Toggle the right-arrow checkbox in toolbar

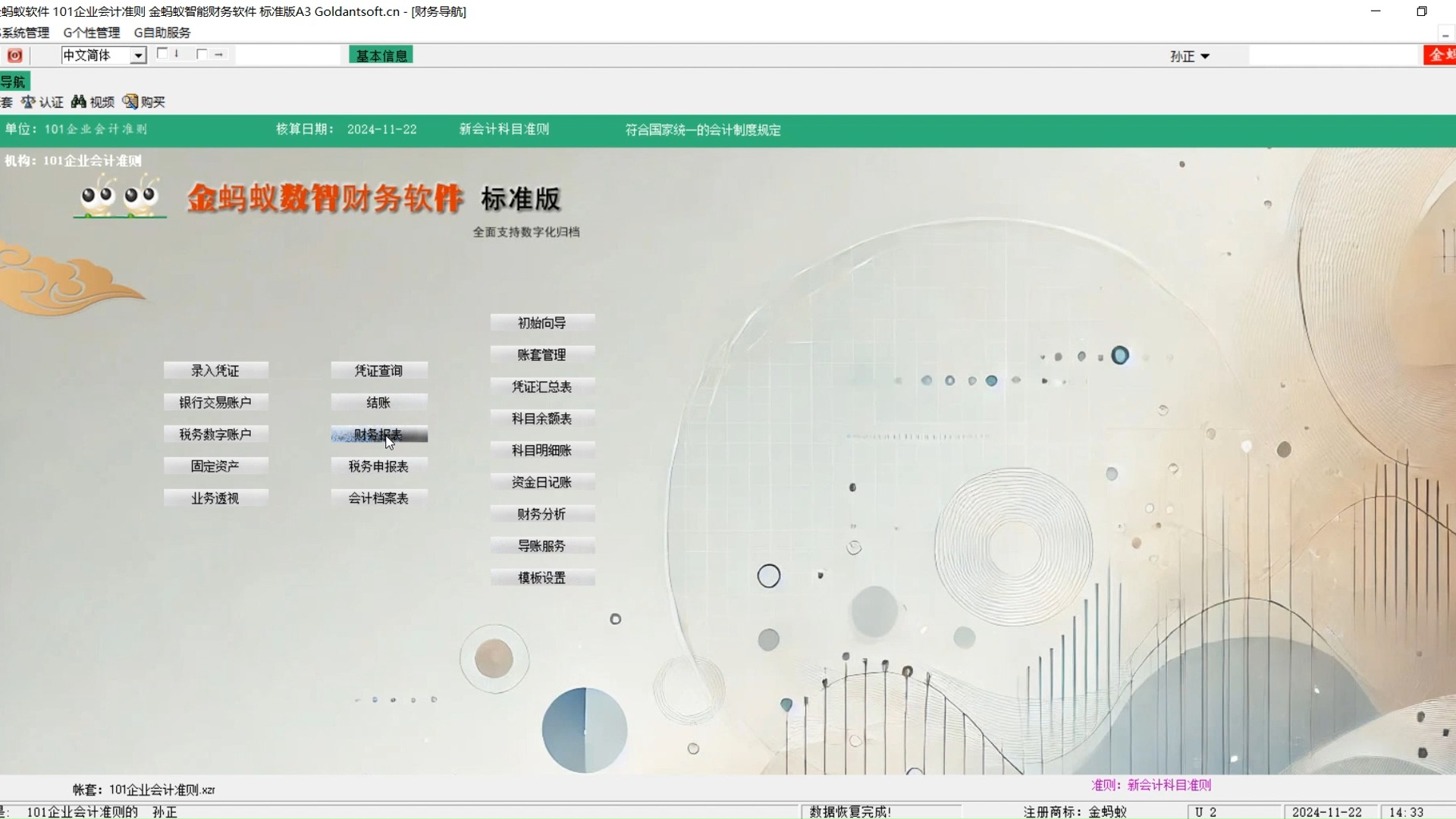pos(202,54)
